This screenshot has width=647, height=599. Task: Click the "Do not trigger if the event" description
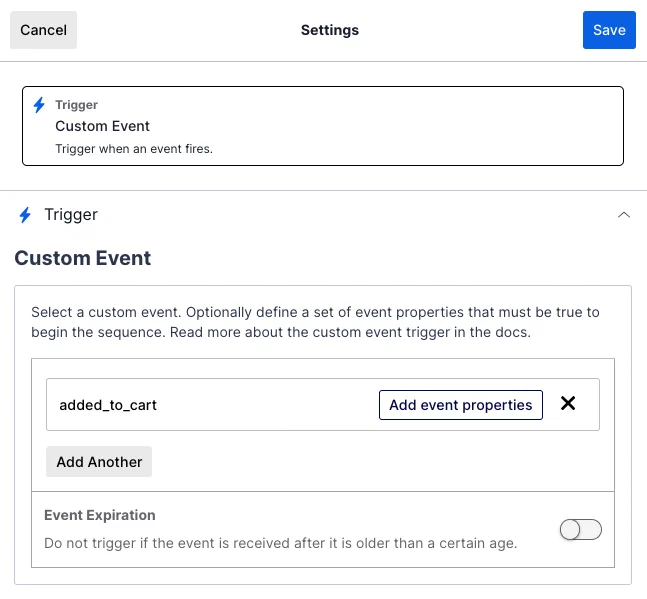pos(280,544)
